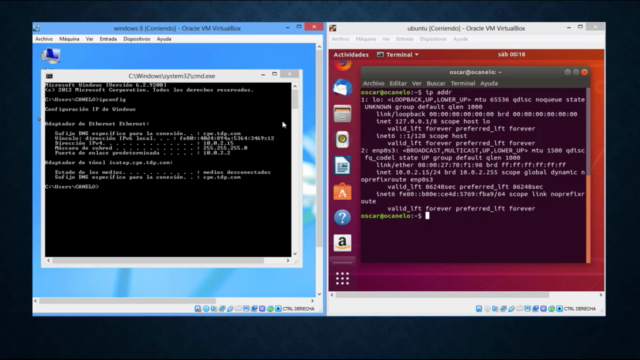The image size is (640, 360).
Task: Show applications grid in Ubuntu dock
Action: coord(342,278)
